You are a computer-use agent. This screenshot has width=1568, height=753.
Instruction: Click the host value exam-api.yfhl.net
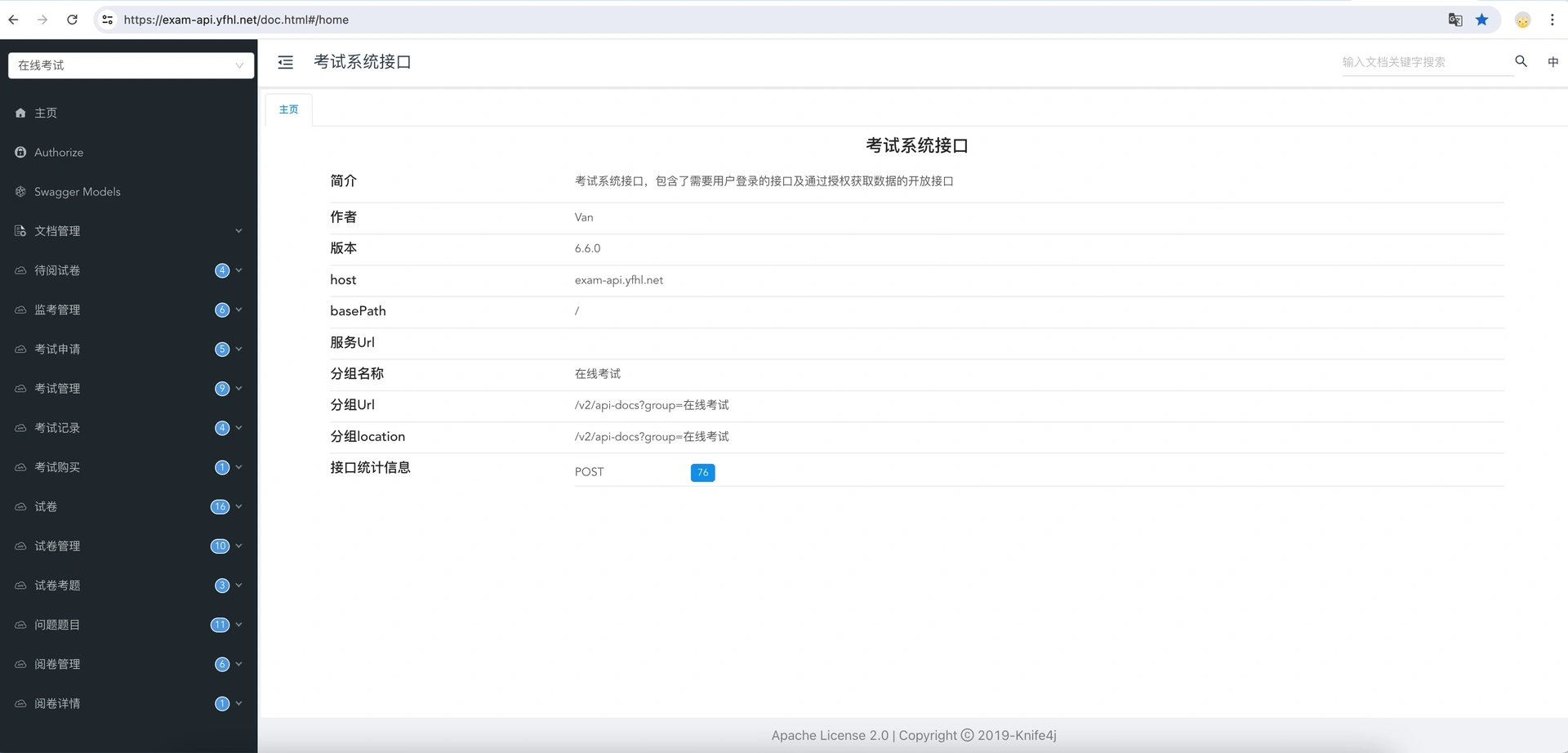[x=618, y=280]
